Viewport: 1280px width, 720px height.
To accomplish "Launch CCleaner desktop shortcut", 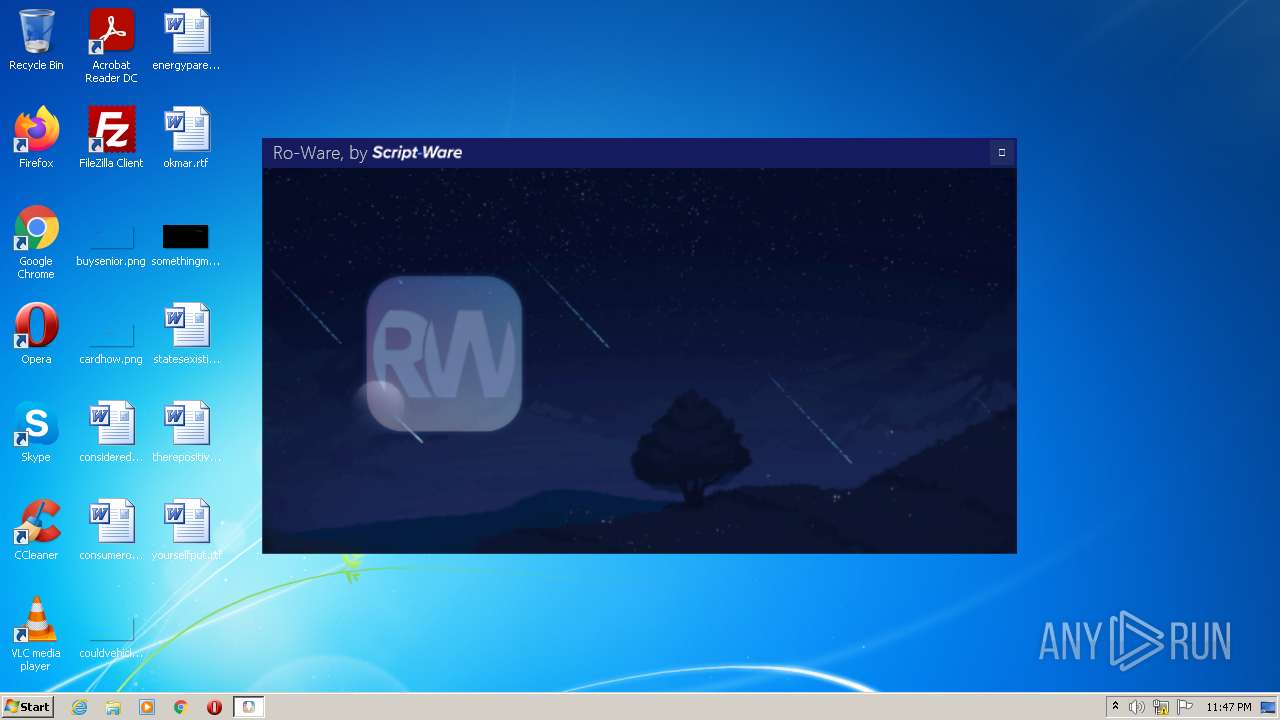I will point(36,530).
